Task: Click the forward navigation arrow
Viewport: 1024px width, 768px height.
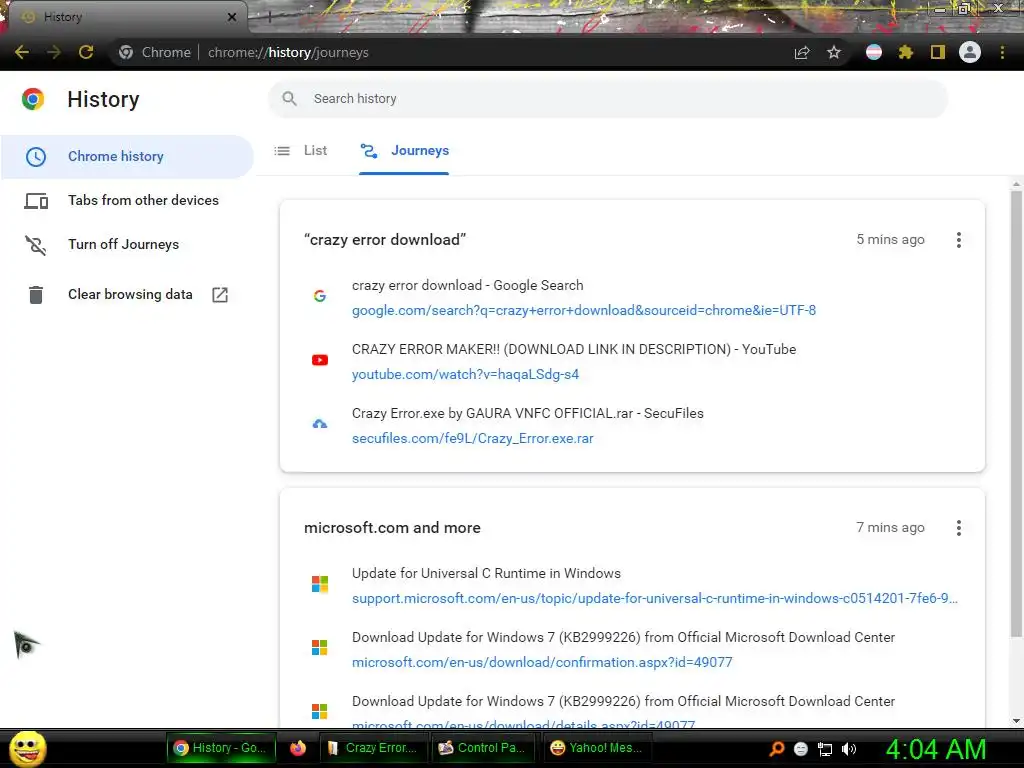Action: click(x=54, y=52)
